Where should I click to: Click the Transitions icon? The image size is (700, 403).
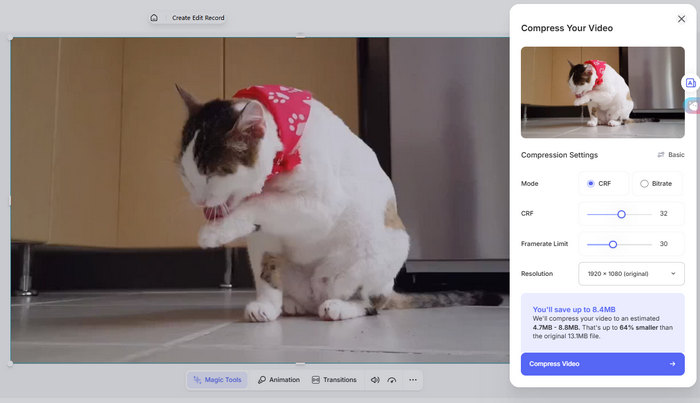pyautogui.click(x=316, y=380)
